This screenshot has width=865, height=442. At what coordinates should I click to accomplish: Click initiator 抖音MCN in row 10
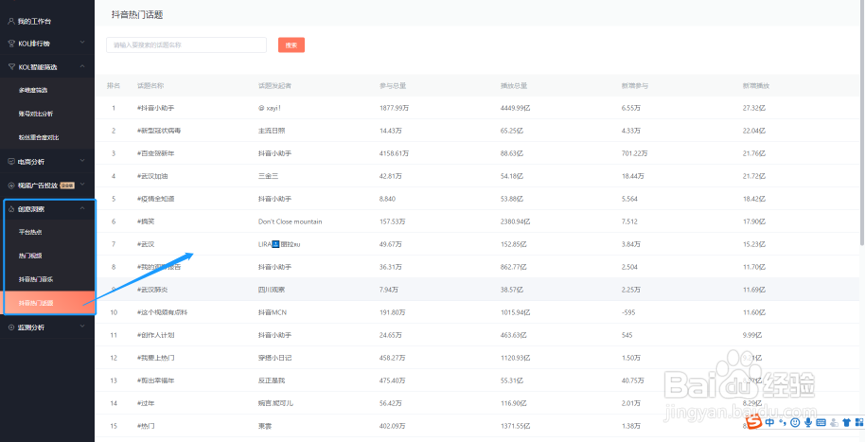(273, 312)
